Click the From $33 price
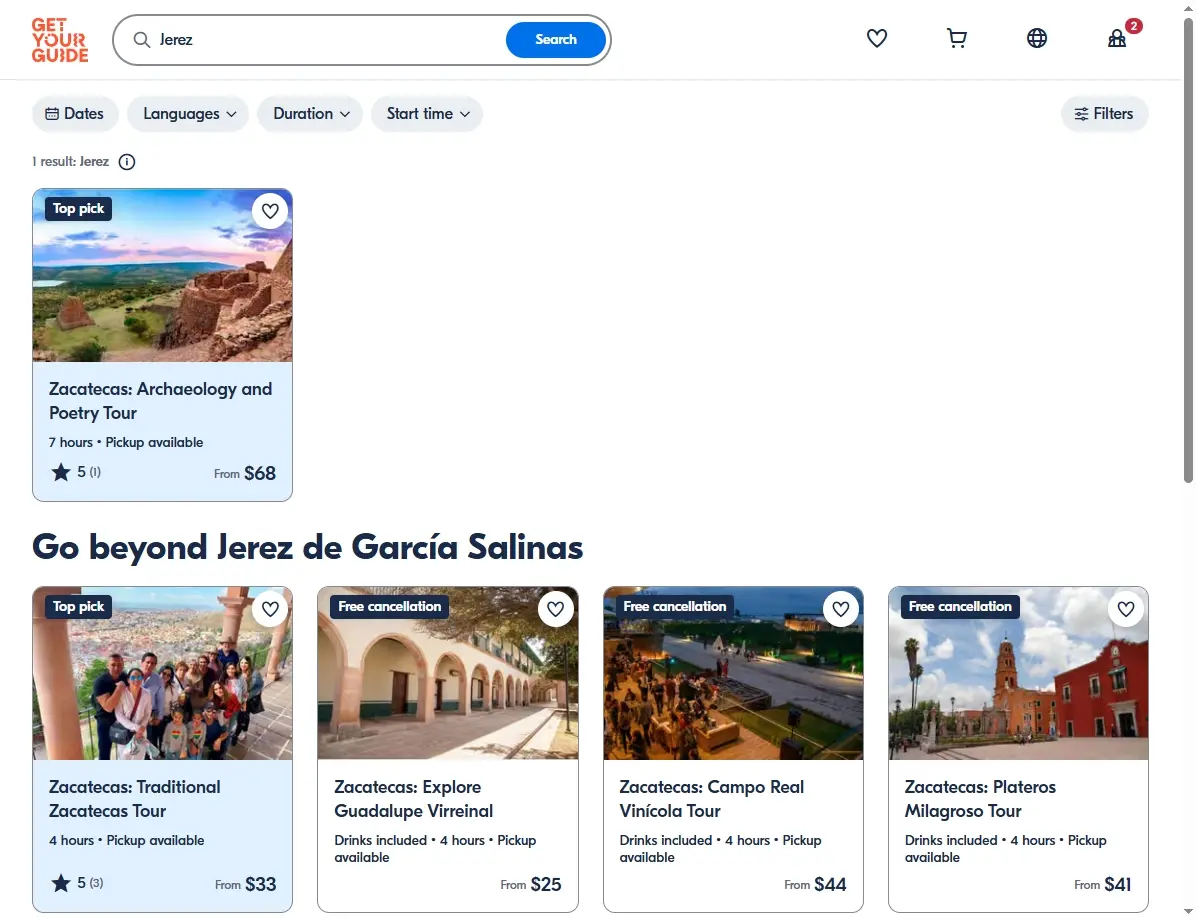 pos(246,884)
